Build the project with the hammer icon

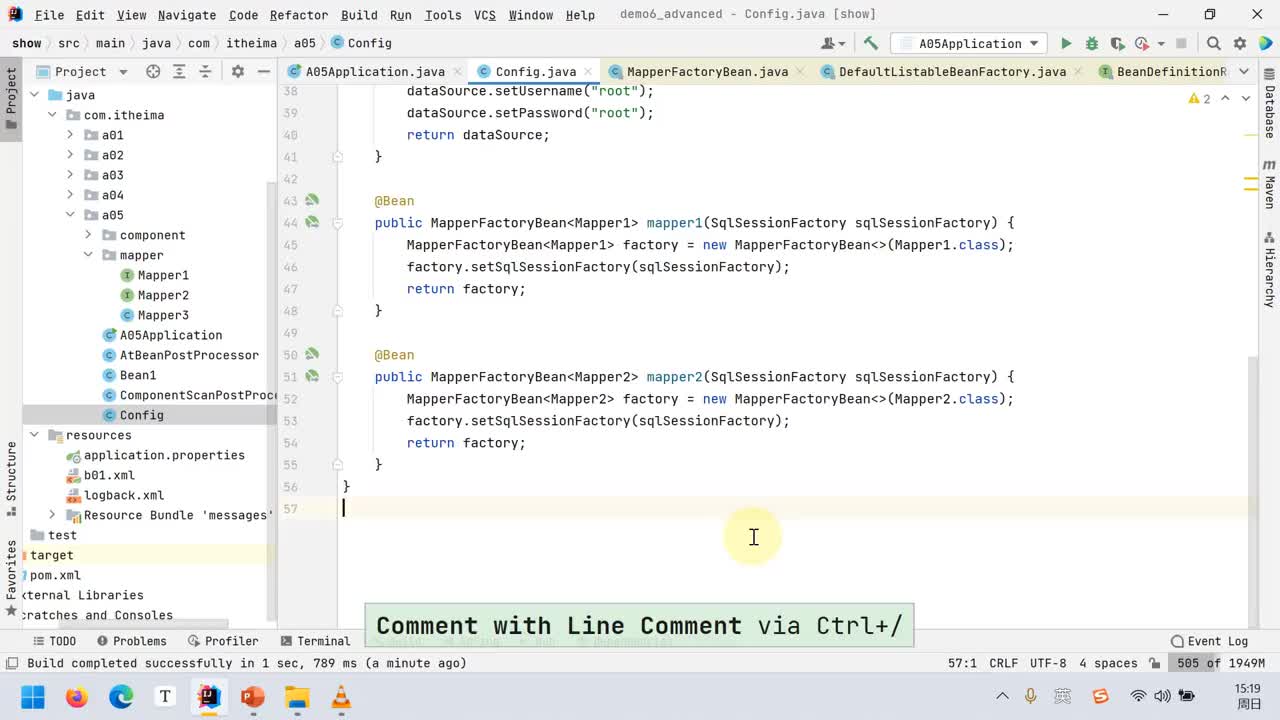[870, 43]
